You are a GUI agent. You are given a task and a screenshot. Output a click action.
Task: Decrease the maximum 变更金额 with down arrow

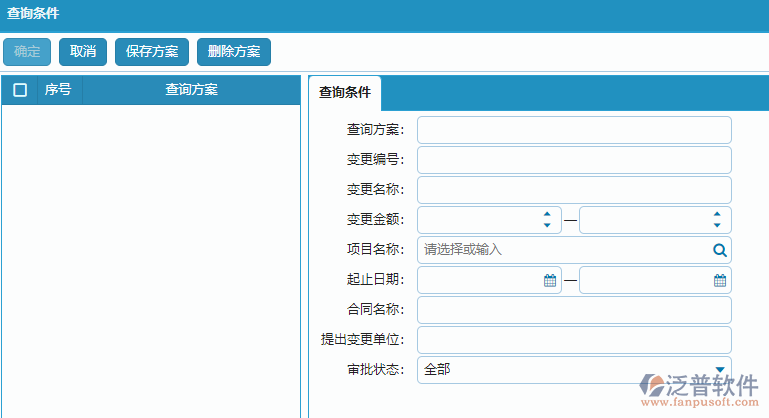click(717, 225)
